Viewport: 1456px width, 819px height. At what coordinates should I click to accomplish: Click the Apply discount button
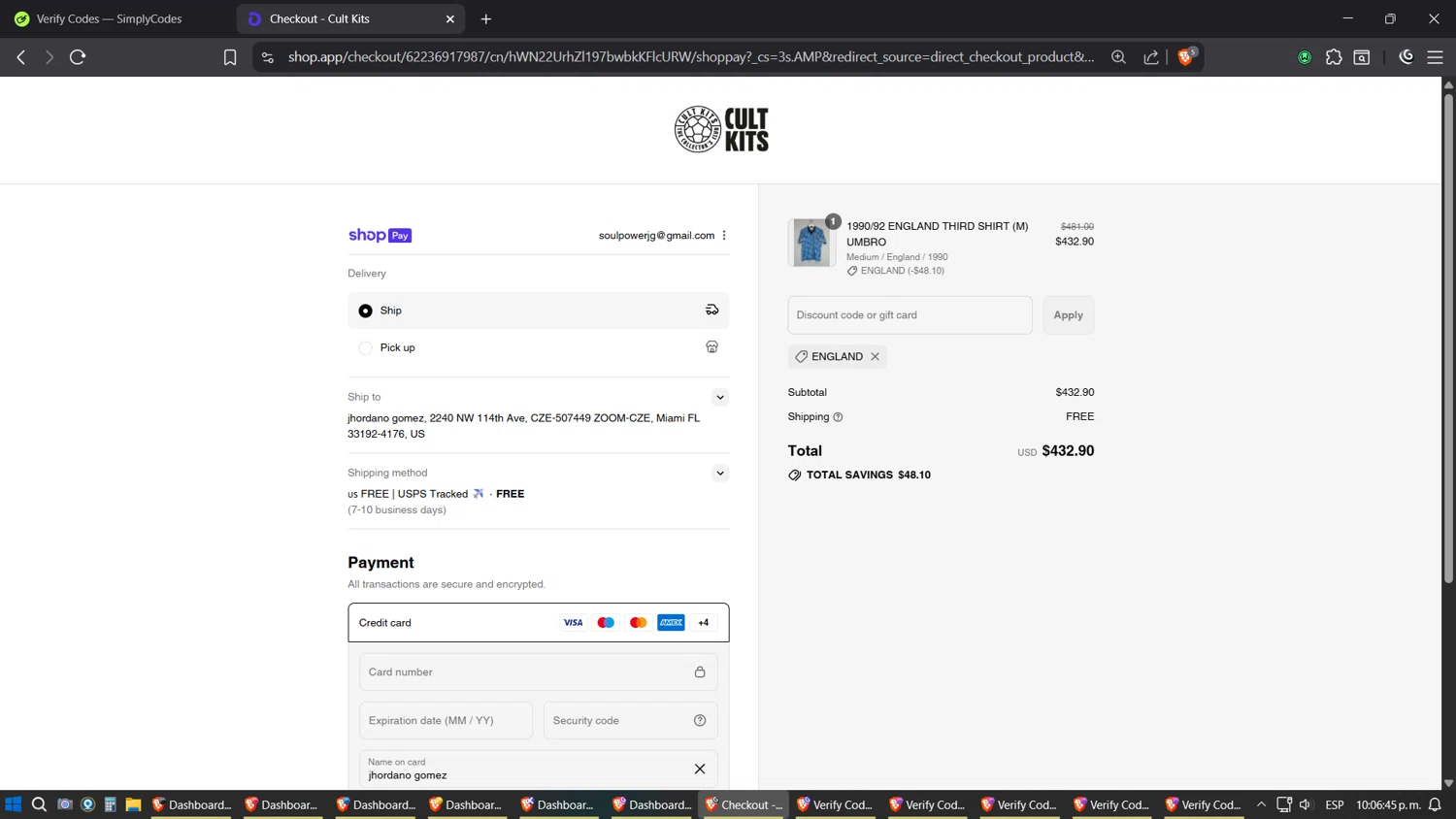[x=1068, y=315]
